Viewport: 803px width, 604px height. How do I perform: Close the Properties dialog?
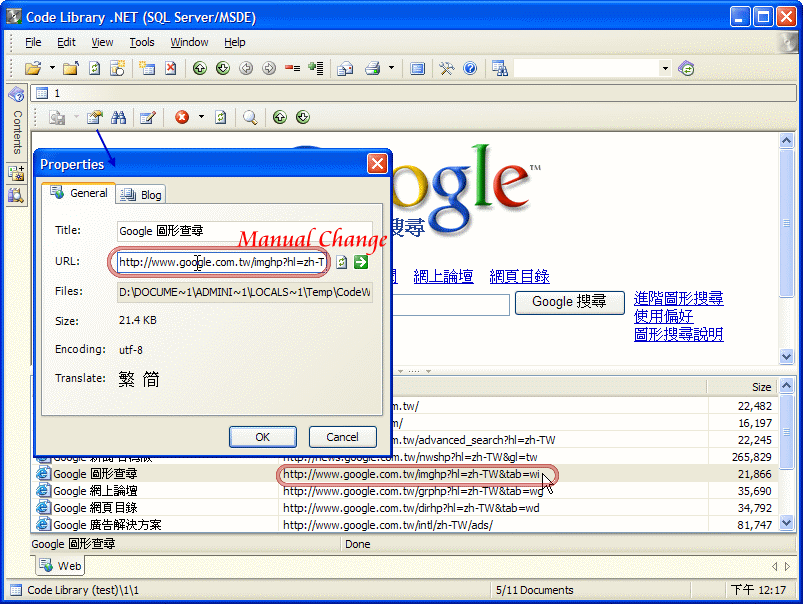coord(377,164)
